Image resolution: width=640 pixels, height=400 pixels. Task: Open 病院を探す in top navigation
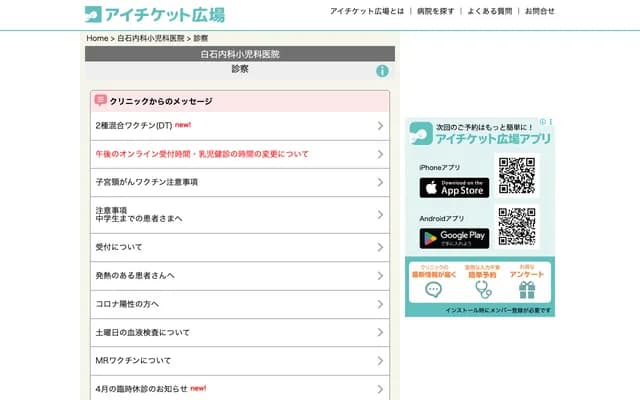coord(436,11)
